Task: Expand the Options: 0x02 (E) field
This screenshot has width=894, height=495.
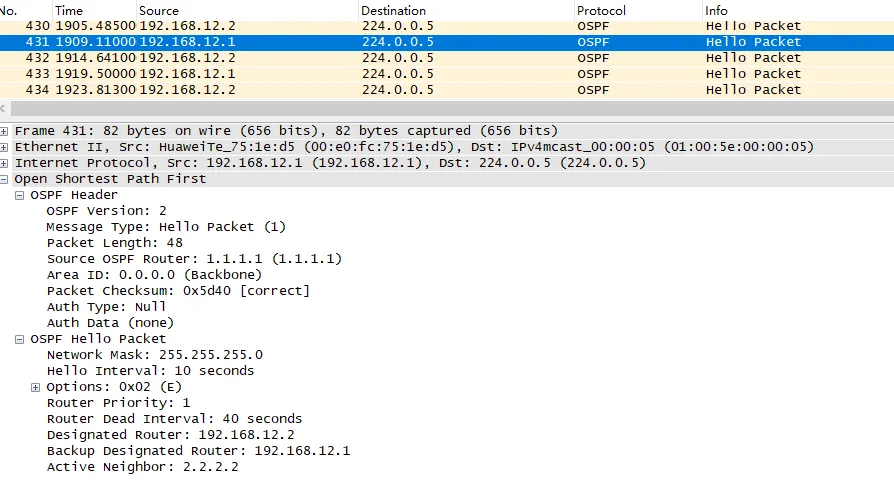Action: coord(36,387)
